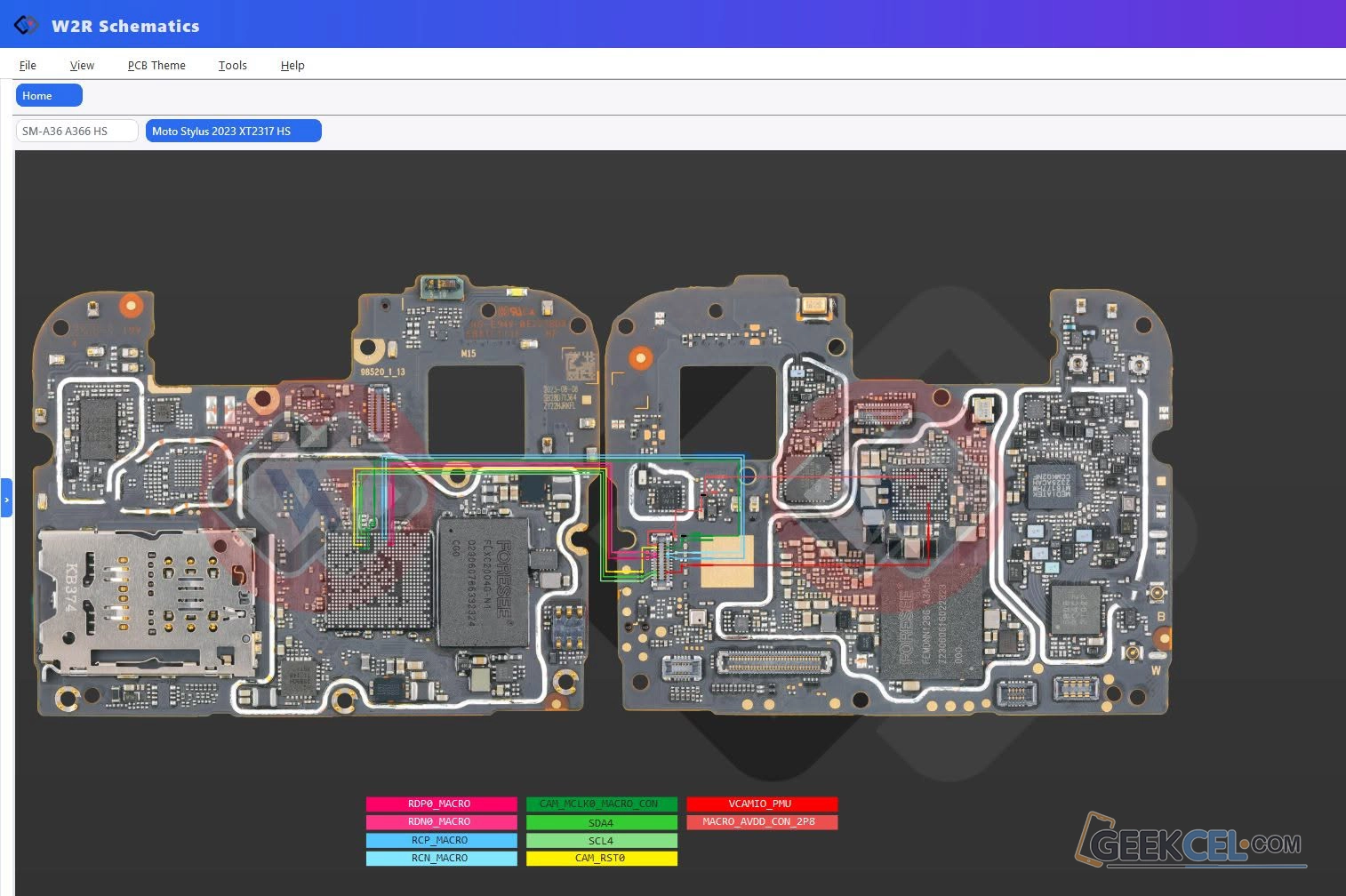Screen dimensions: 1346x896
Task: Select the CAM_RST0 signal legend
Action: coord(602,858)
